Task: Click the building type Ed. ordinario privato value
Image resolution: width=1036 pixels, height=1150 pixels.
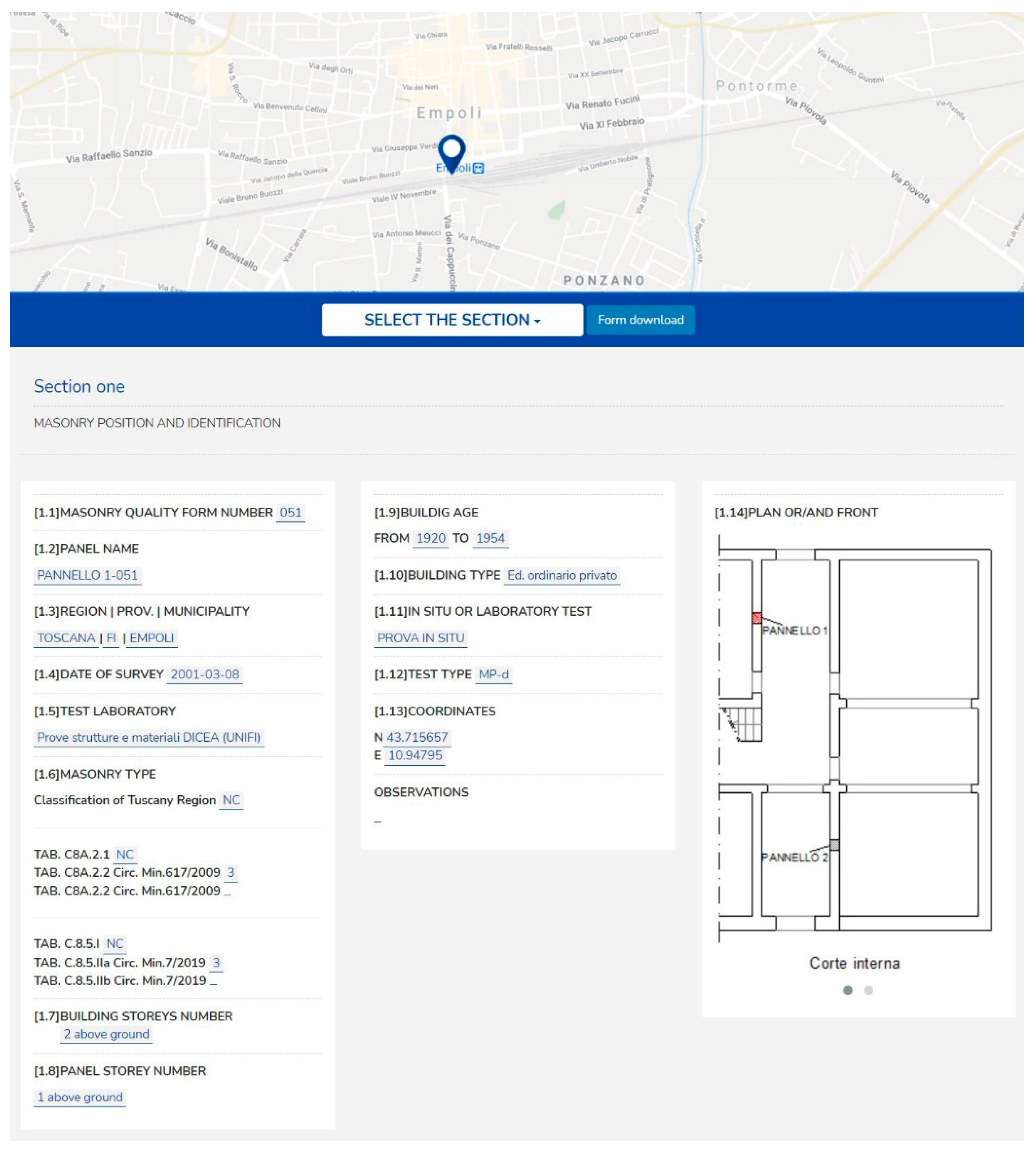Action: tap(562, 575)
